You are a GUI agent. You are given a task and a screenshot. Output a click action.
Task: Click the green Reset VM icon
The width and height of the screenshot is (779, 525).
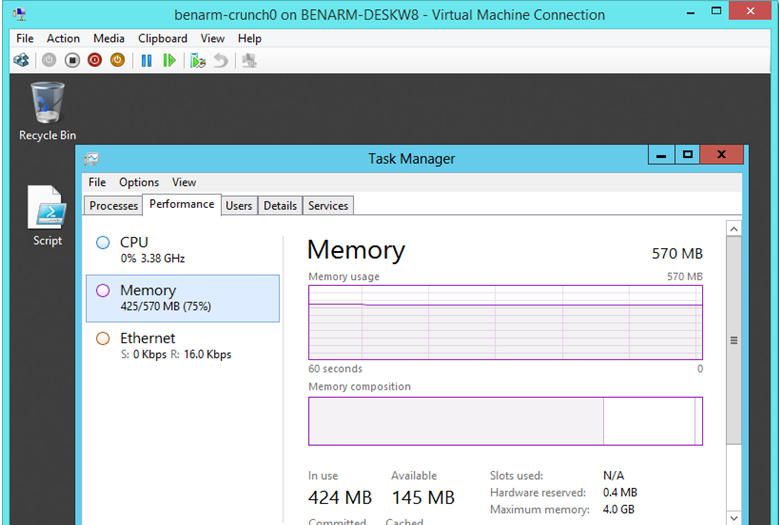pos(169,60)
